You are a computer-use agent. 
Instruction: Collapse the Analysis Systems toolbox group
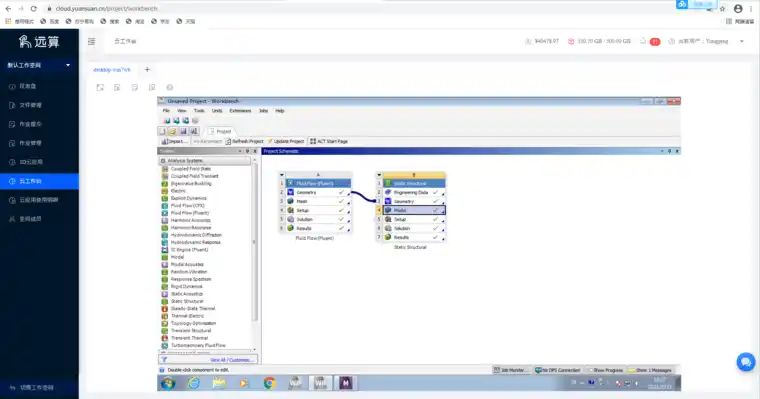[x=163, y=160]
